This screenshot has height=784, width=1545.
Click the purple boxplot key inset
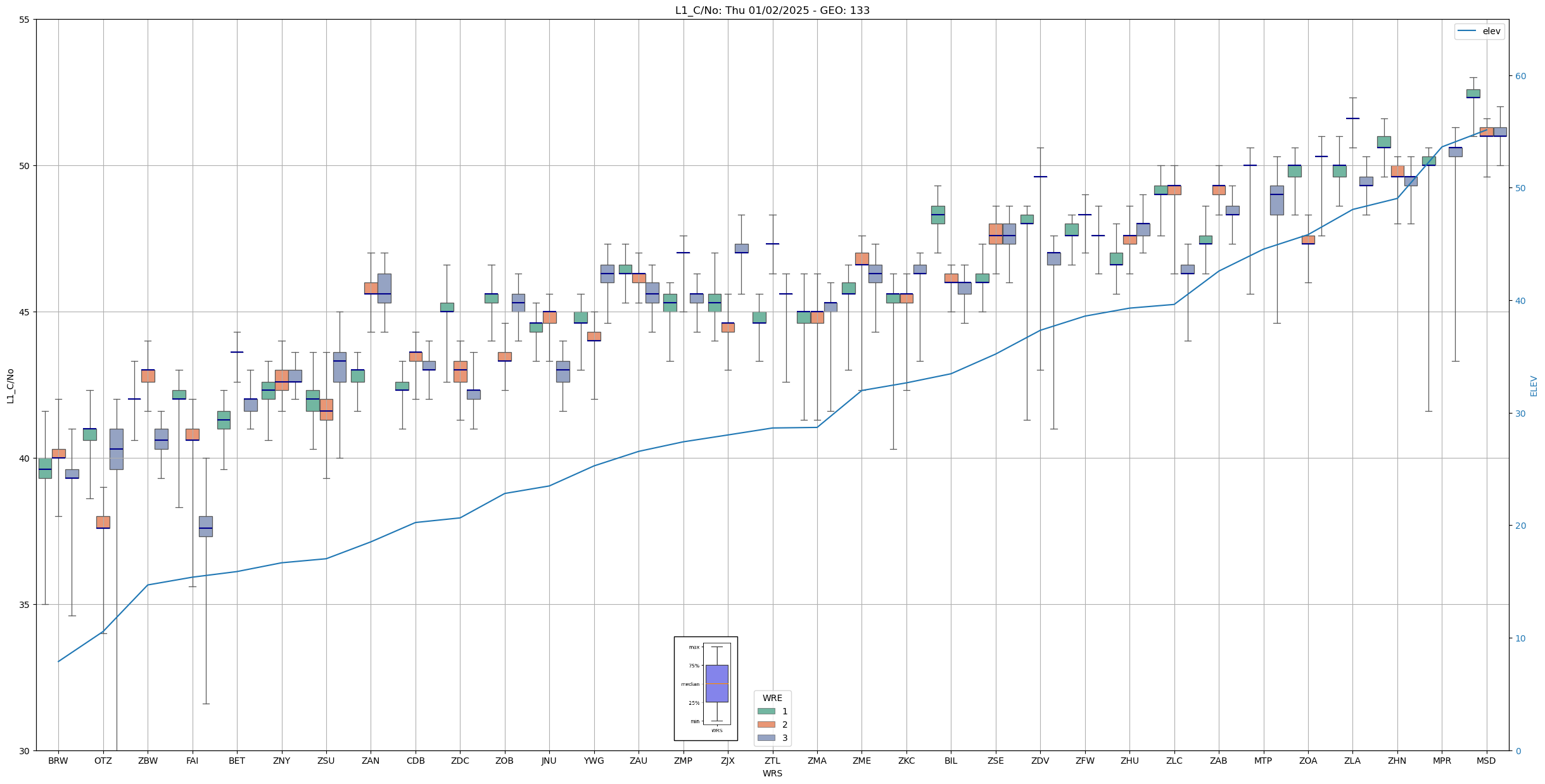[x=716, y=683]
